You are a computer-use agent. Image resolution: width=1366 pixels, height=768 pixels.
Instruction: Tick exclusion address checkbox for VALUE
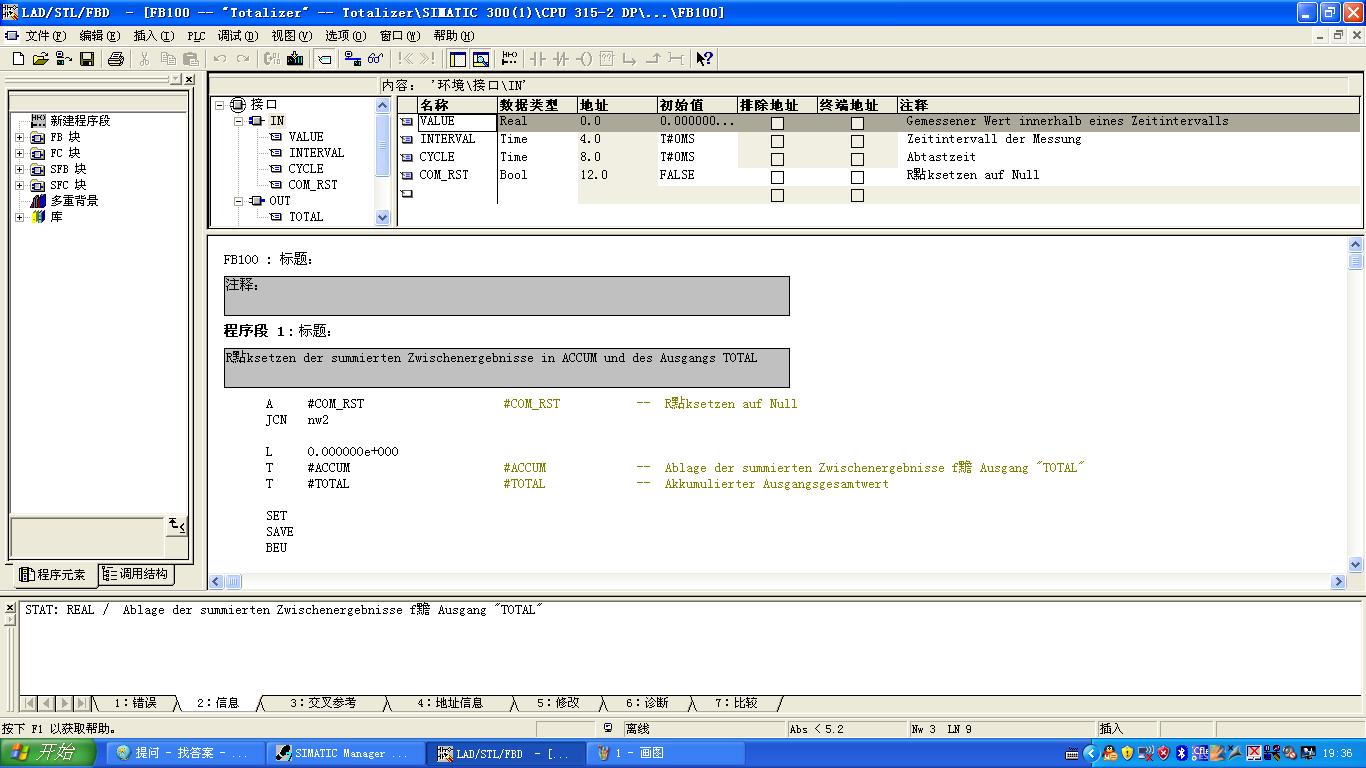tap(777, 123)
